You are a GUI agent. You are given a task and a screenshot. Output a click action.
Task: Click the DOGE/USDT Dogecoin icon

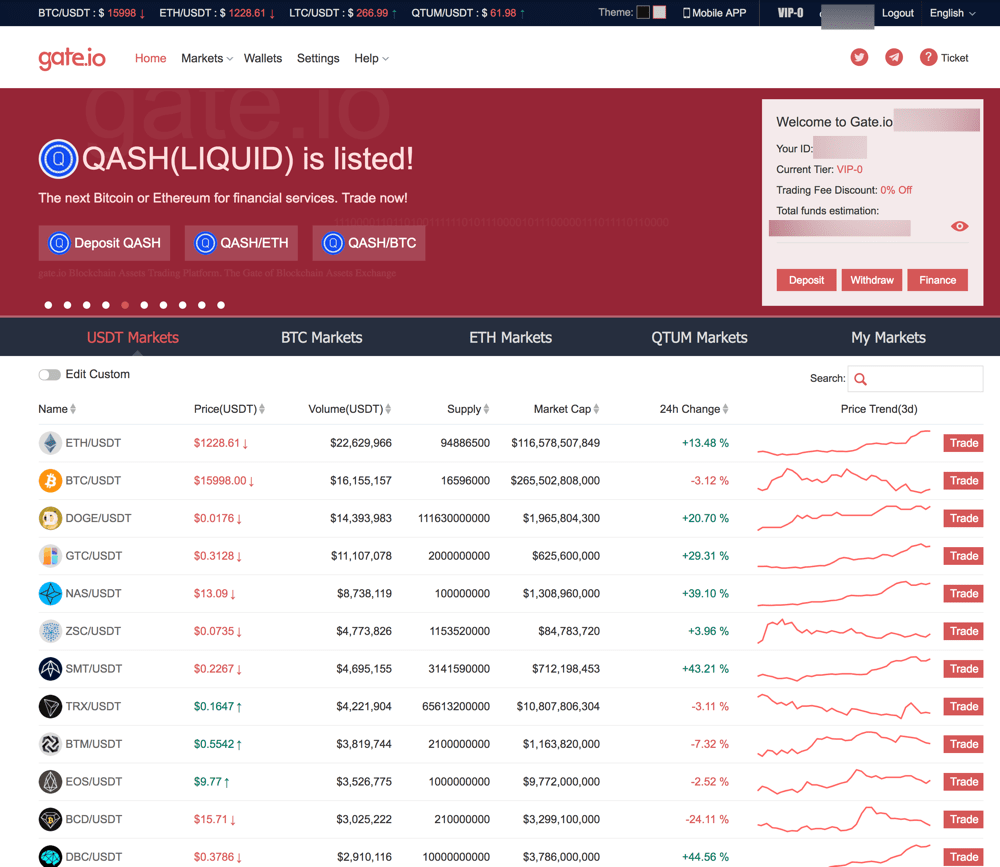coord(50,518)
